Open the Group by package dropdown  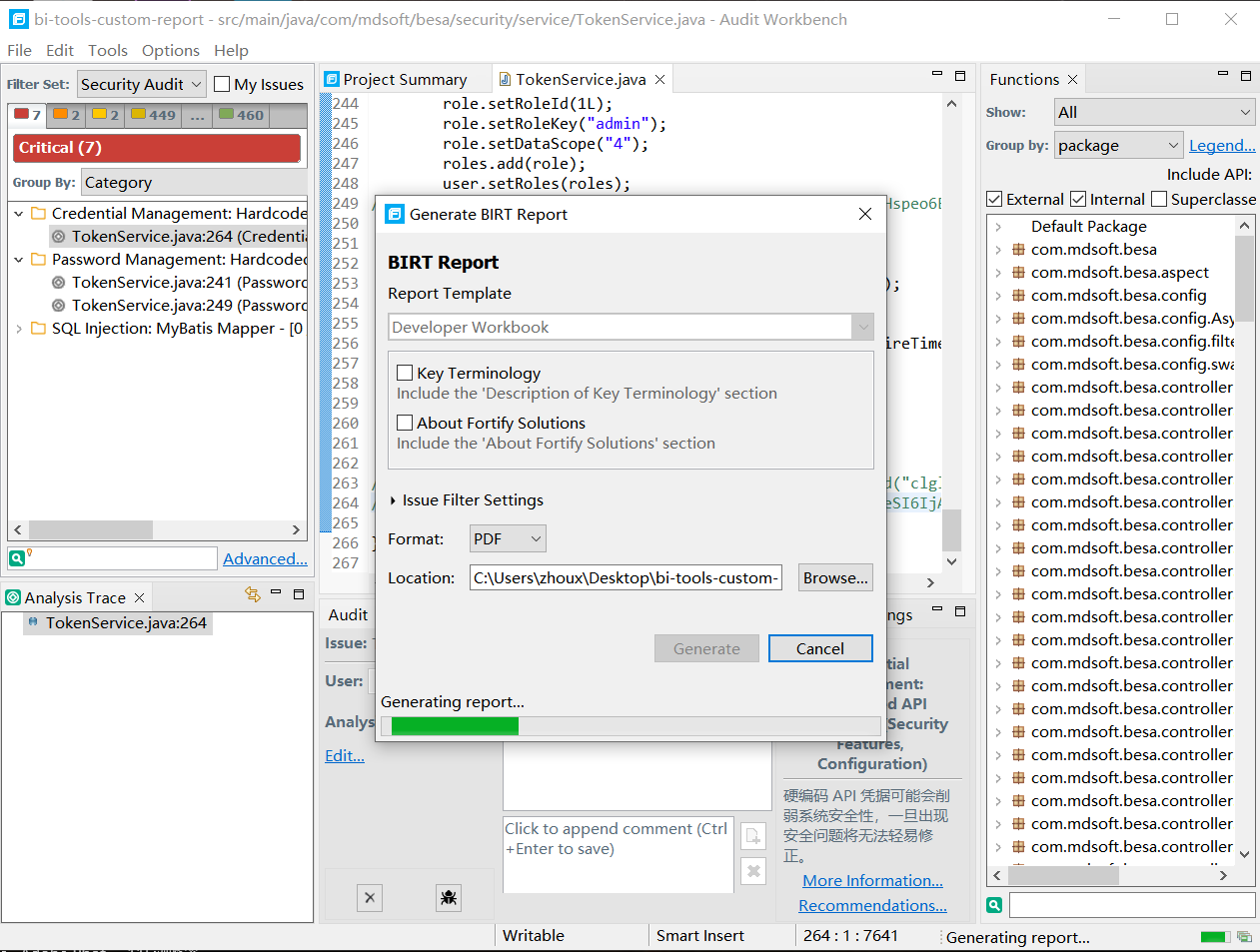[x=1119, y=145]
